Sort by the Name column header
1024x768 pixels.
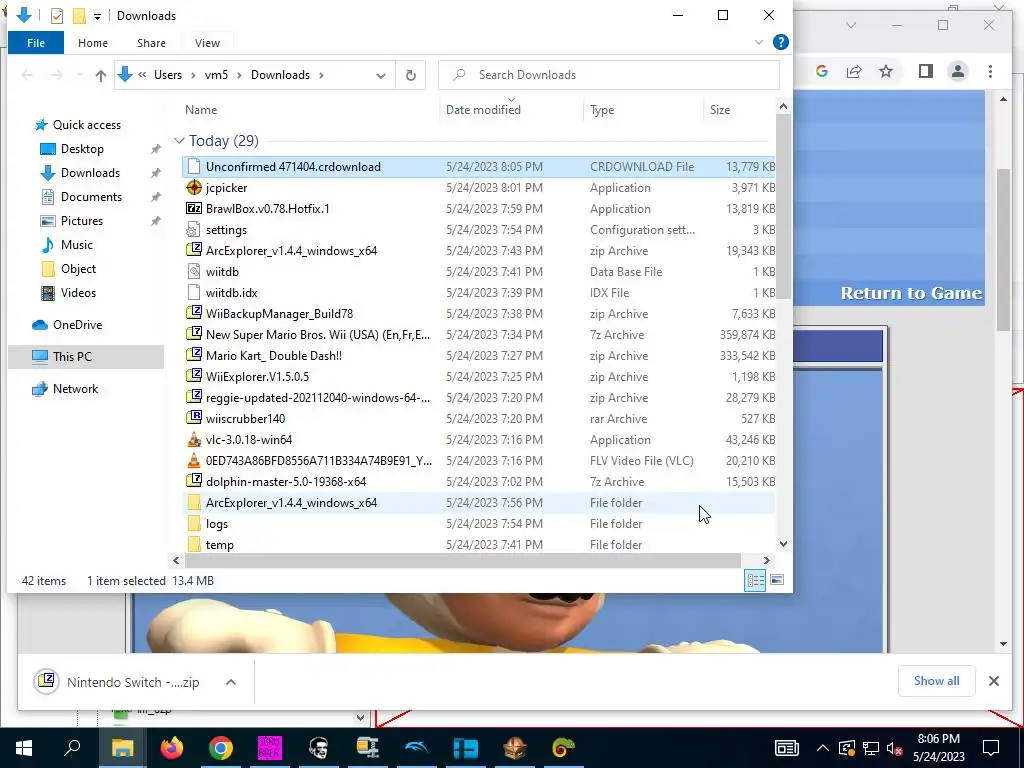[201, 110]
